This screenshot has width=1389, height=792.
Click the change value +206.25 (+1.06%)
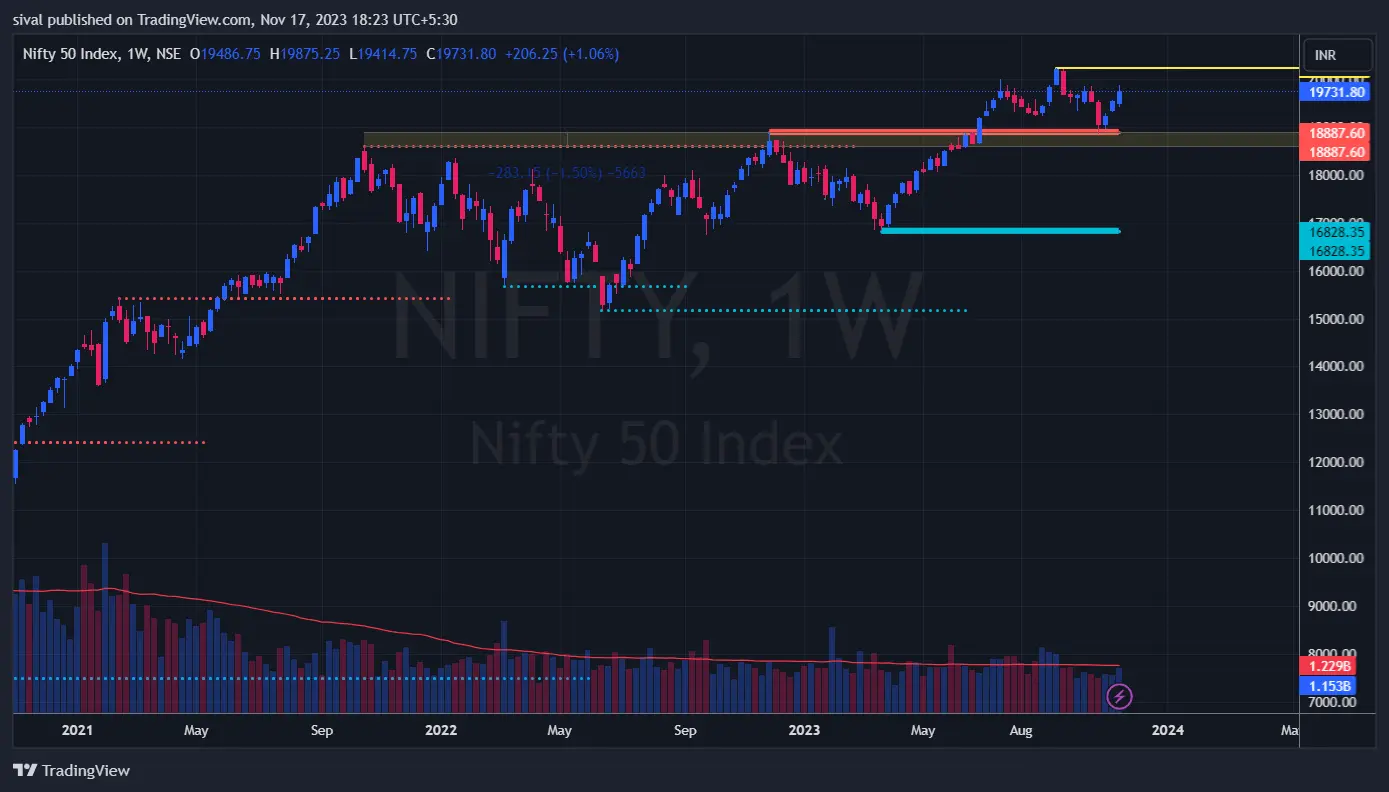point(560,54)
